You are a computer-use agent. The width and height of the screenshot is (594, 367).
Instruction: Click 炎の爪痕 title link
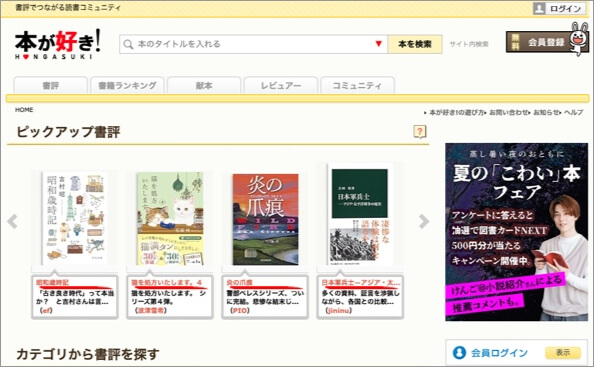click(239, 283)
